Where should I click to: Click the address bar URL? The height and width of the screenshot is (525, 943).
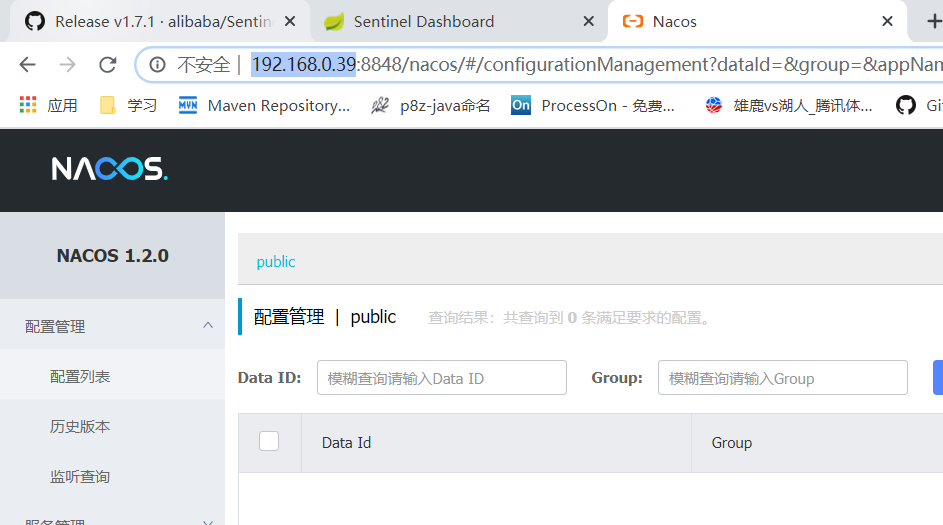click(x=597, y=64)
